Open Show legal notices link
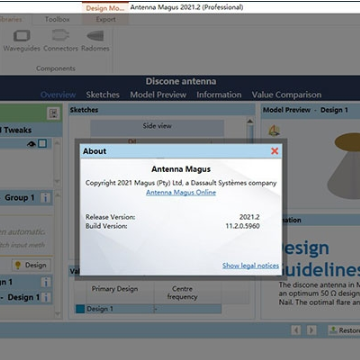 tap(251, 266)
